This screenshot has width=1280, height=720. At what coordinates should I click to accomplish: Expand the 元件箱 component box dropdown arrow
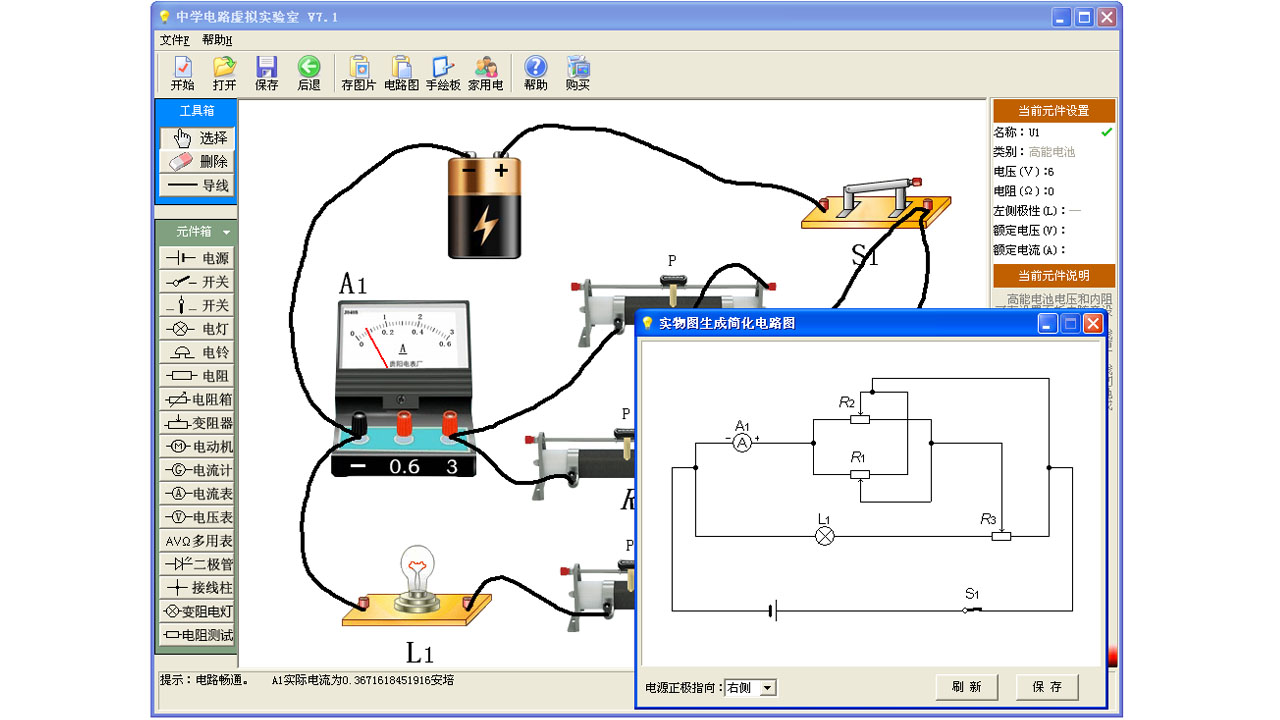tap(226, 232)
